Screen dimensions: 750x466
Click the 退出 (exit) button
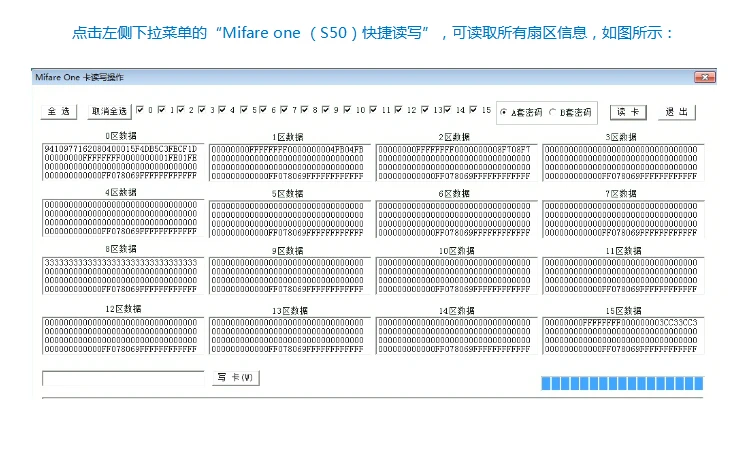676,112
